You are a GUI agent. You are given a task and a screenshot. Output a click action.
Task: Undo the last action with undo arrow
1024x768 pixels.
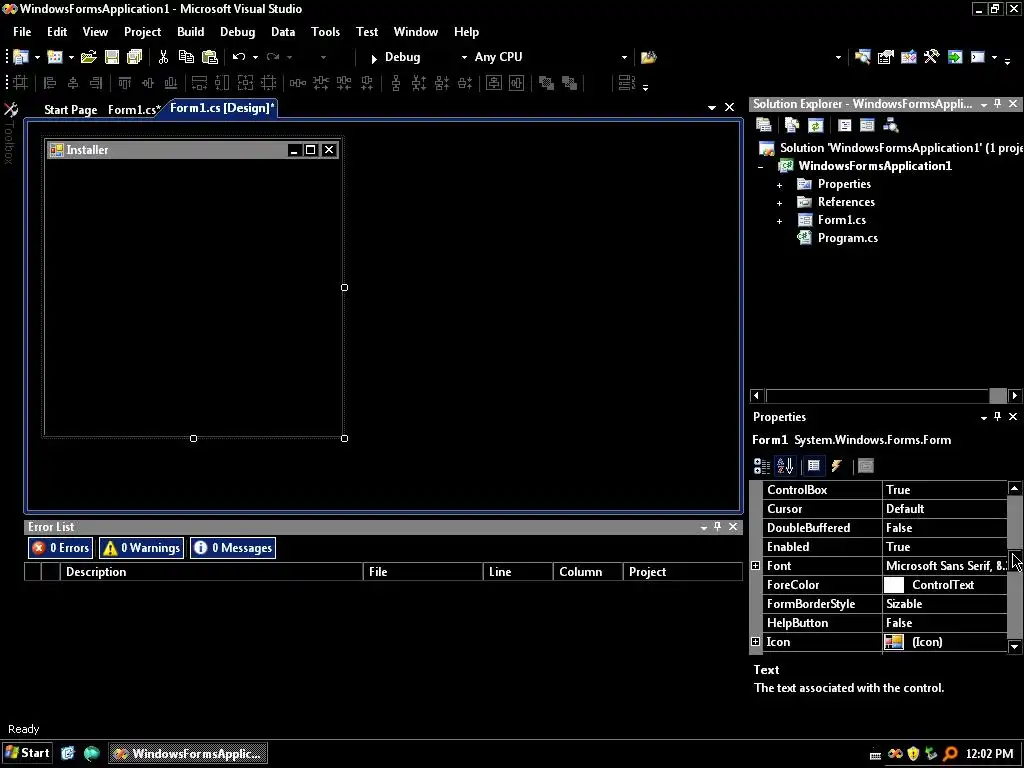pos(239,57)
